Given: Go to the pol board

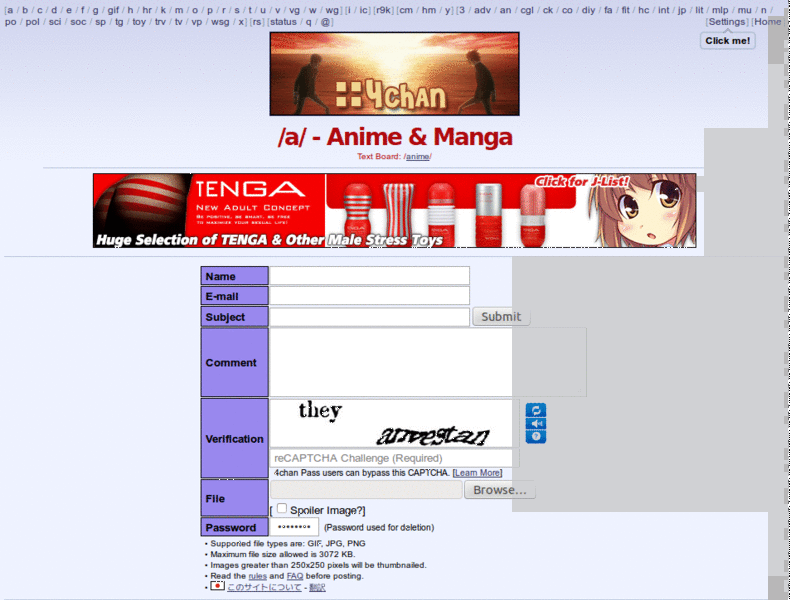Looking at the screenshot, I should [x=32, y=22].
